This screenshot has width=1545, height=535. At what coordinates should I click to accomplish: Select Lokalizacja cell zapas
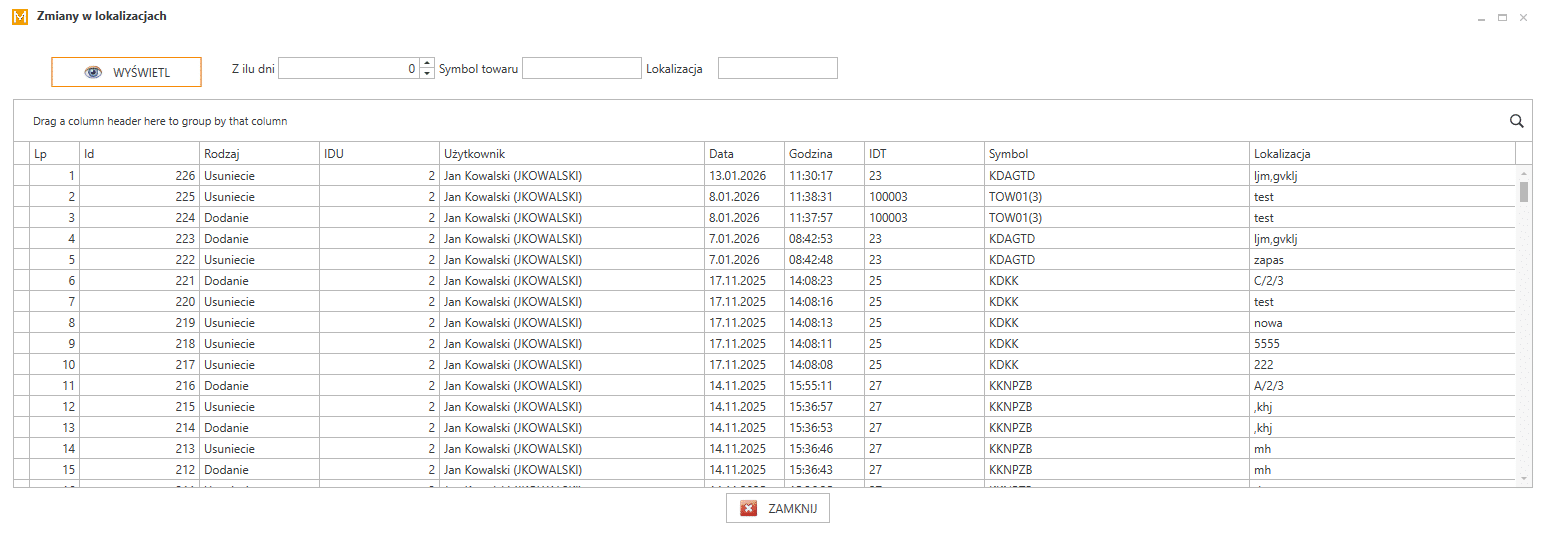pyautogui.click(x=1382, y=260)
